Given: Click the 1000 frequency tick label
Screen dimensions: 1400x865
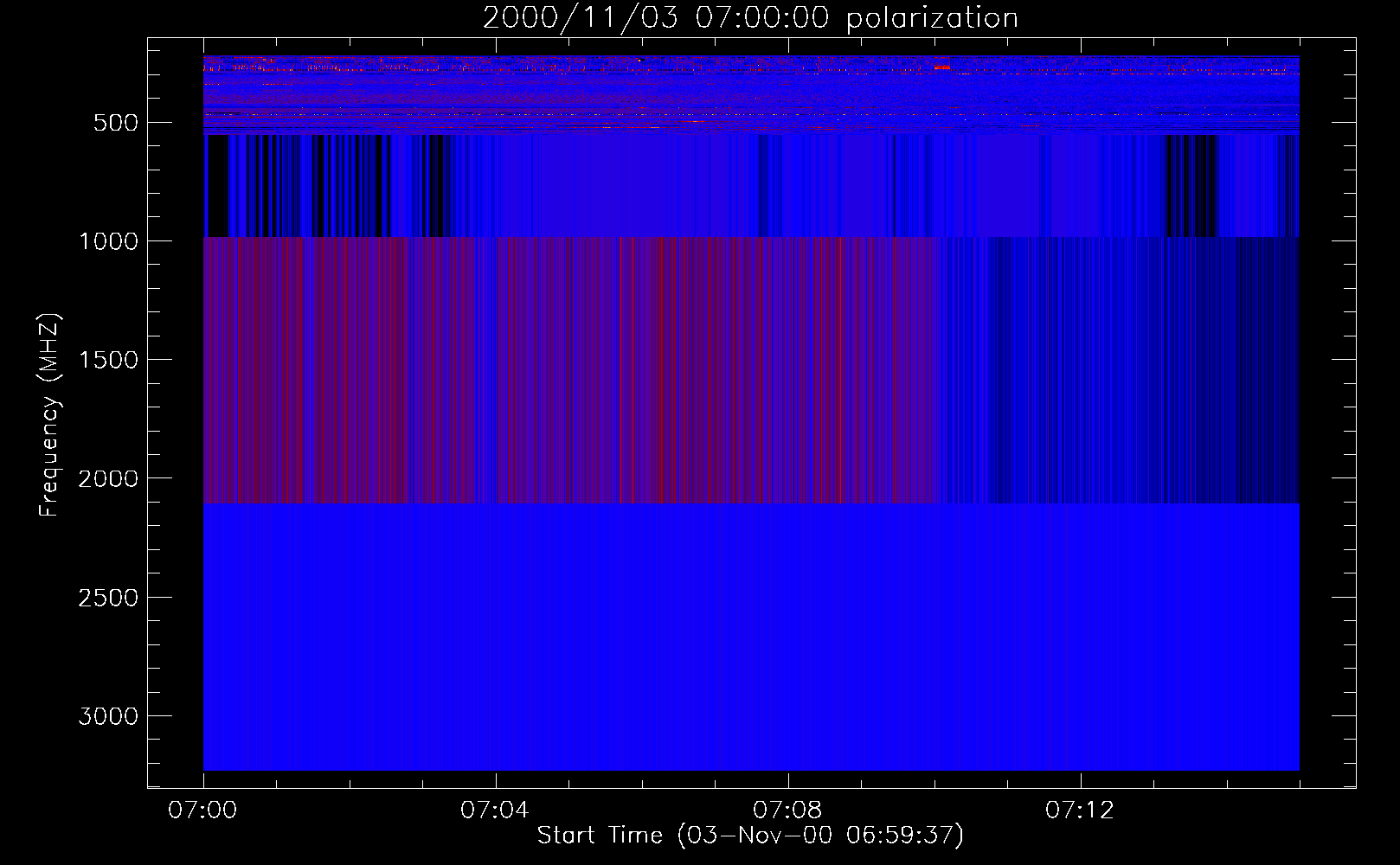Looking at the screenshot, I should coord(108,241).
